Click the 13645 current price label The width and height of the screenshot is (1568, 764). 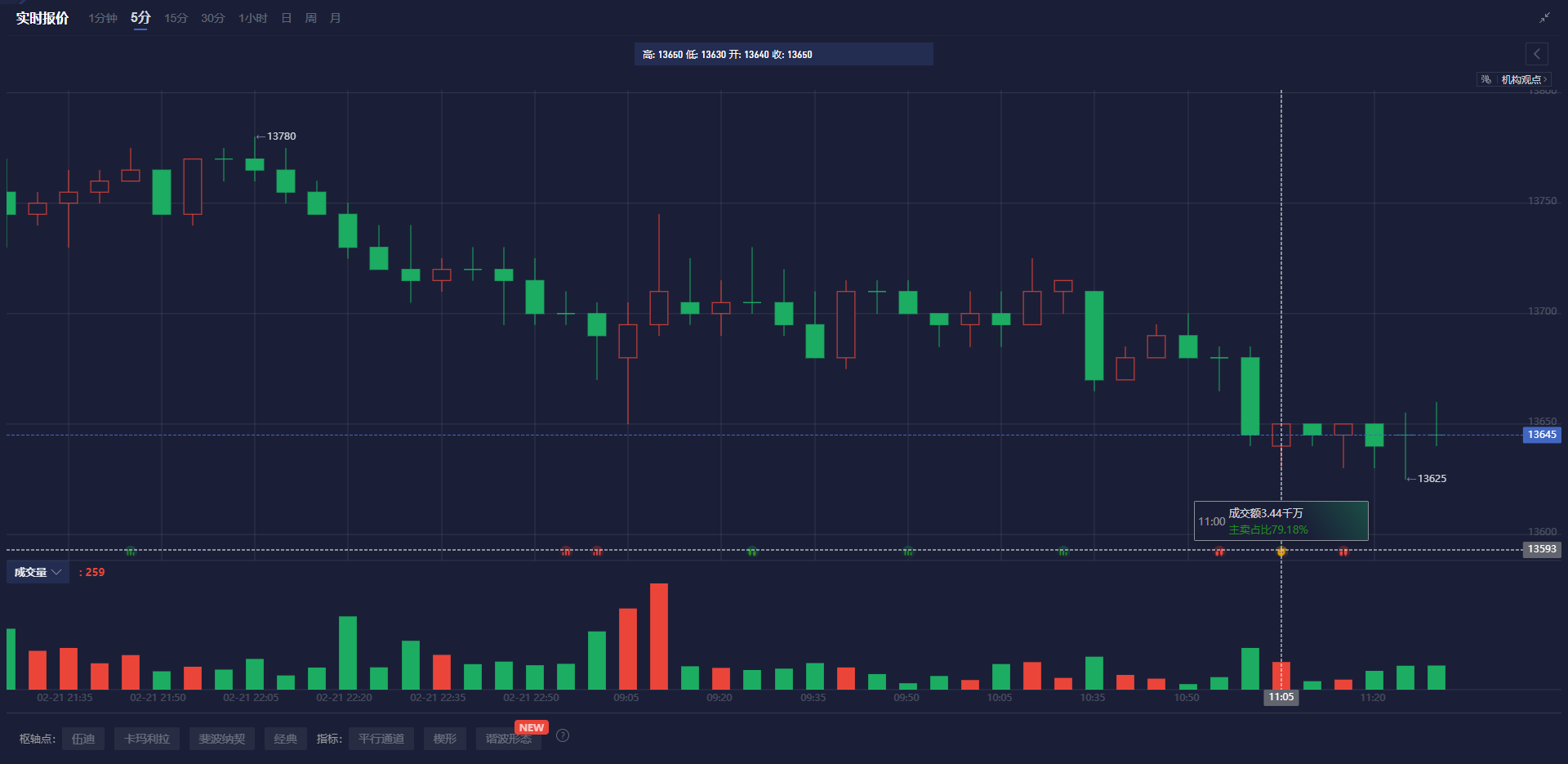[x=1541, y=435]
